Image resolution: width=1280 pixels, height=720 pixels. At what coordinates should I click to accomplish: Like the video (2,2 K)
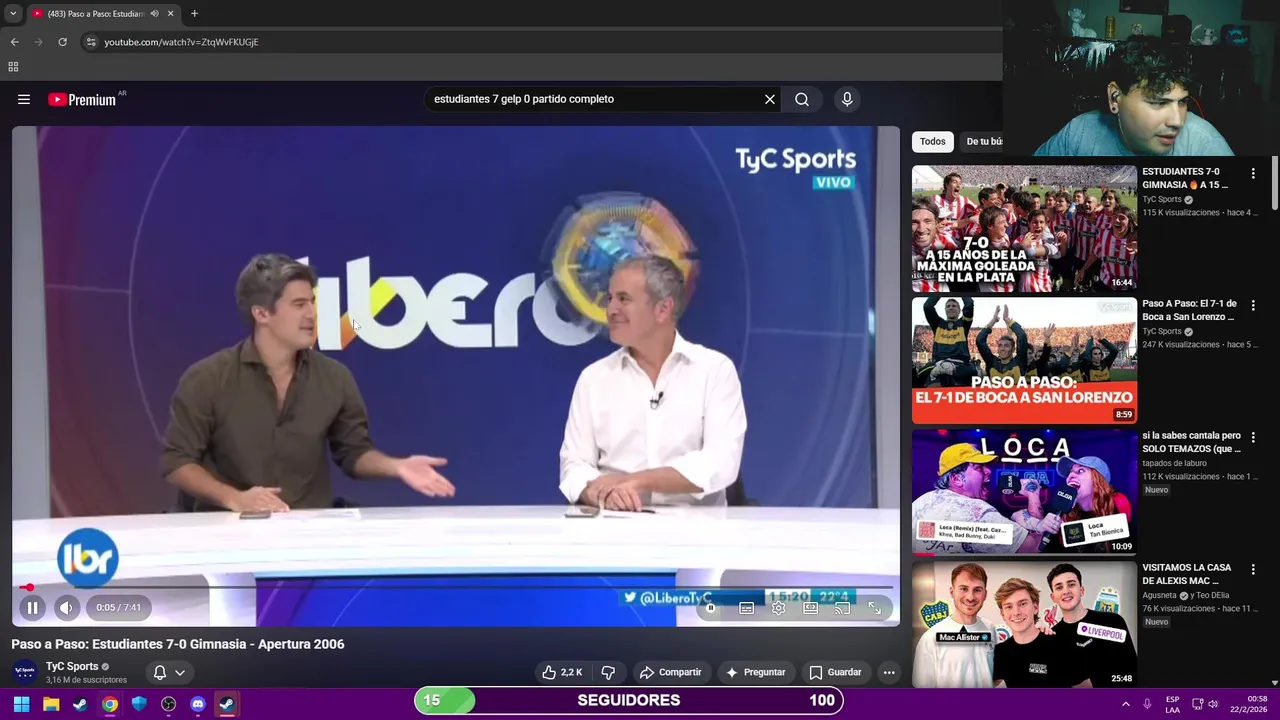(562, 672)
